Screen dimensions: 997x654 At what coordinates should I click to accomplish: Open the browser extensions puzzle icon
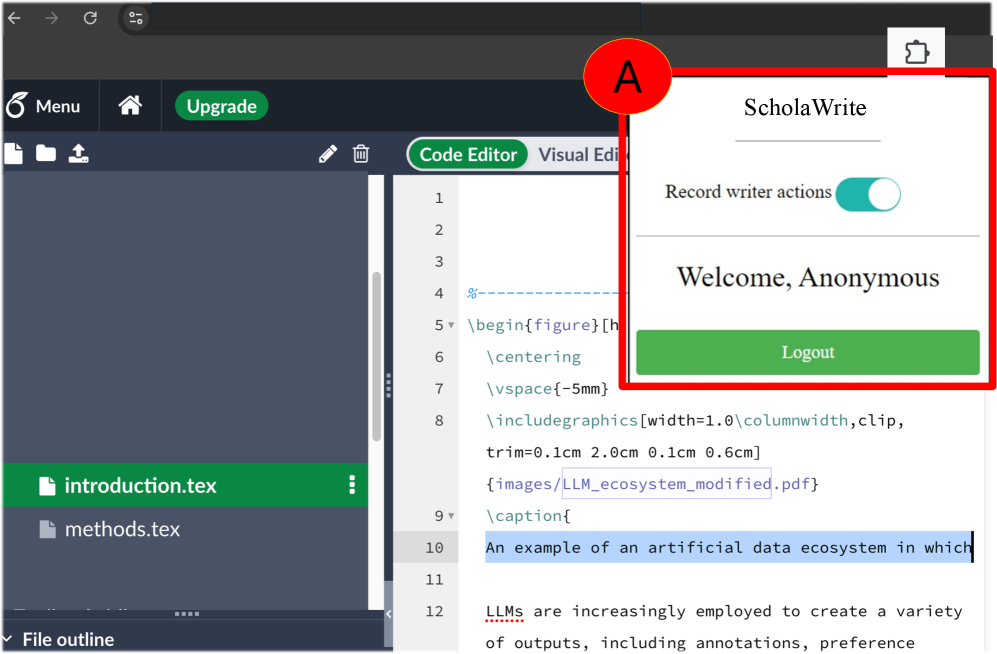click(916, 51)
